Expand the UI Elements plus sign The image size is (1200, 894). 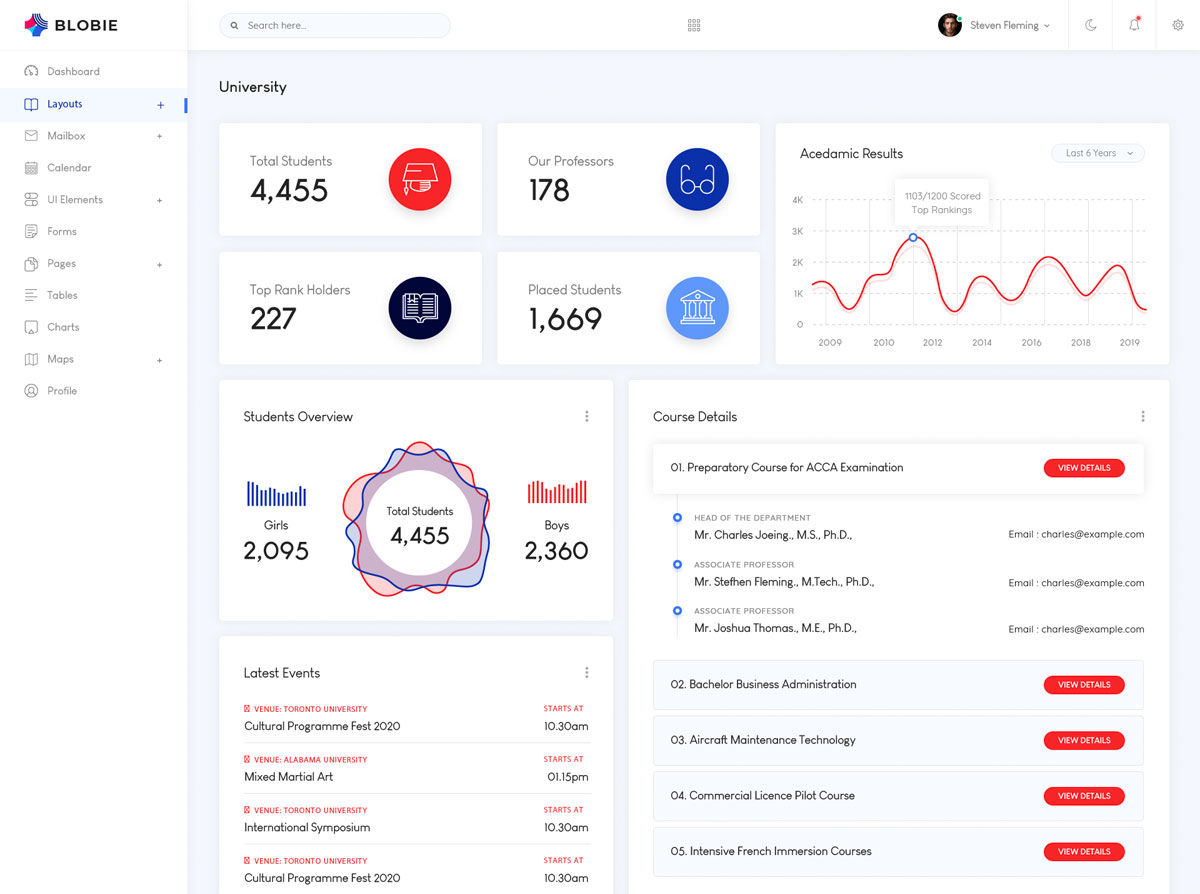click(x=159, y=200)
